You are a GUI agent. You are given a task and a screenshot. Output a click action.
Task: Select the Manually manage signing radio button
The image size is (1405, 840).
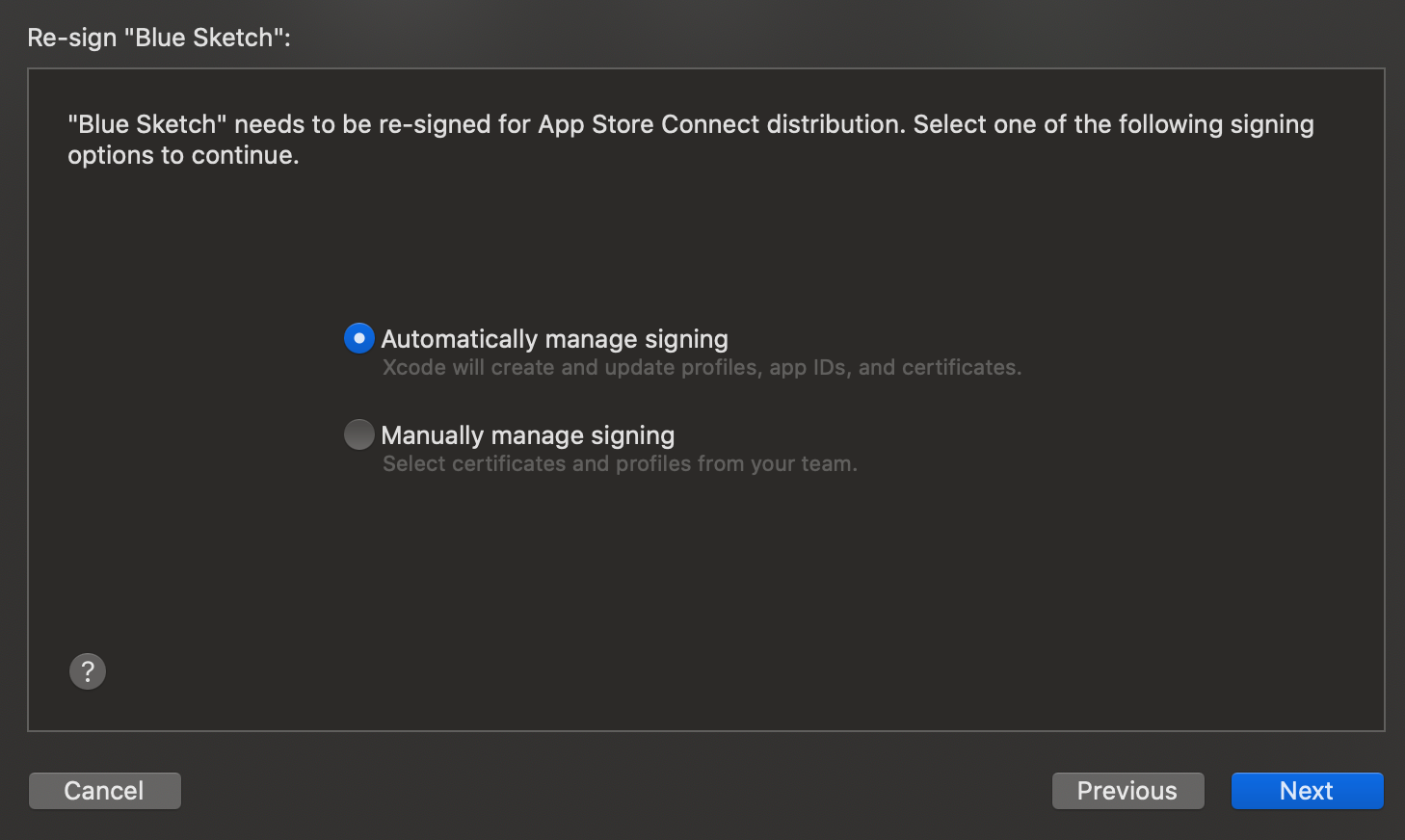359,434
